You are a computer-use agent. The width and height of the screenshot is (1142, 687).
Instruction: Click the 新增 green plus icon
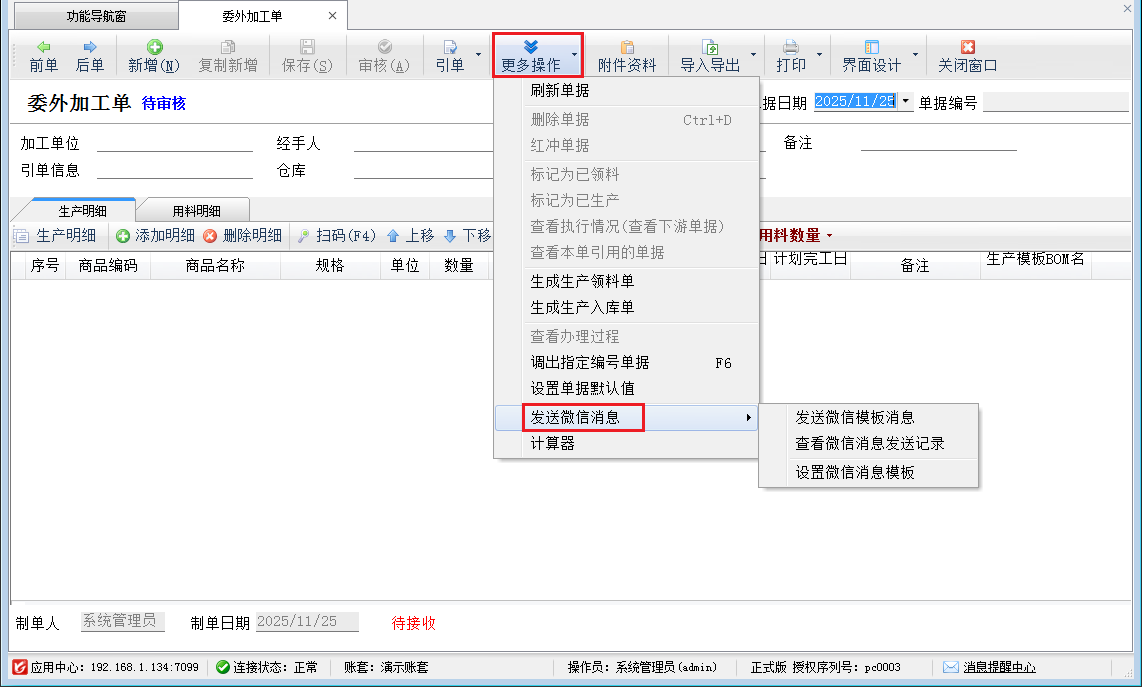coord(154,47)
